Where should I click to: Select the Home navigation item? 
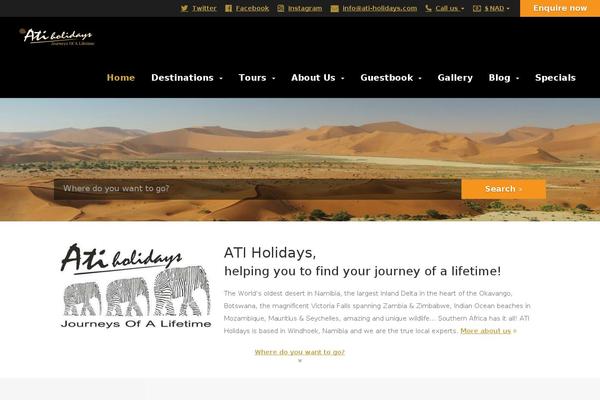coord(121,78)
